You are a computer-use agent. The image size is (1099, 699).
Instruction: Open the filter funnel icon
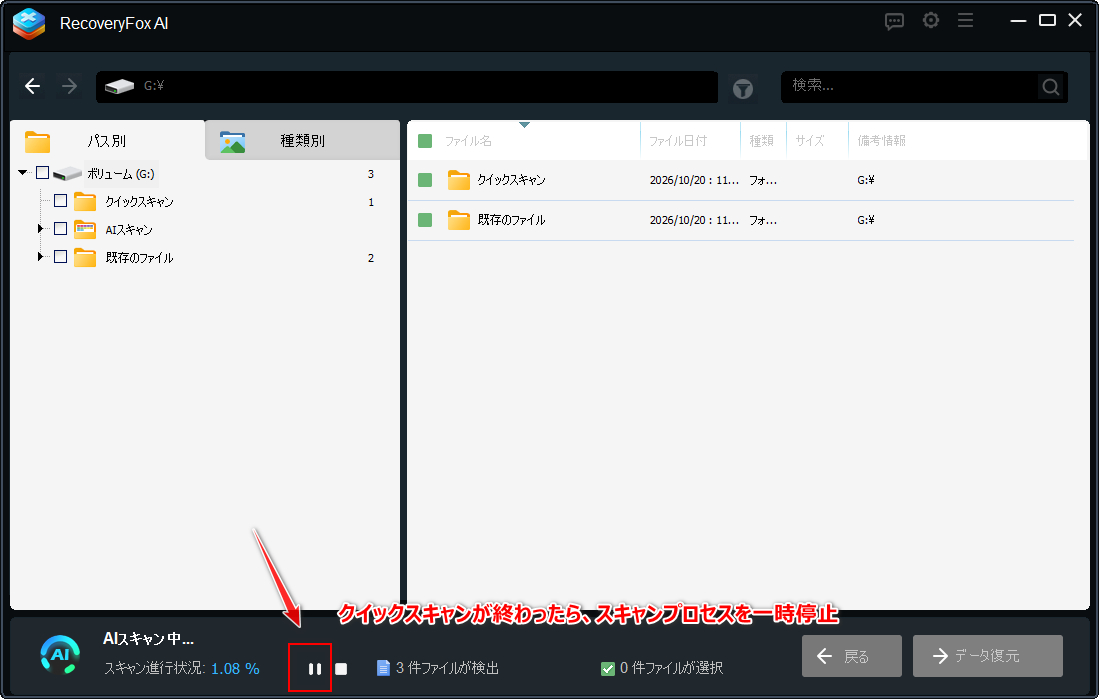pos(743,89)
